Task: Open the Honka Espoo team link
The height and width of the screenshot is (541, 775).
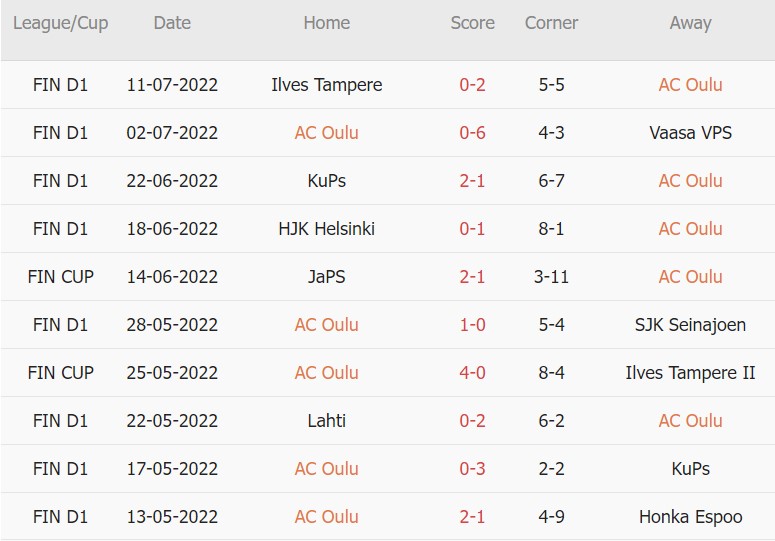Action: [690, 517]
